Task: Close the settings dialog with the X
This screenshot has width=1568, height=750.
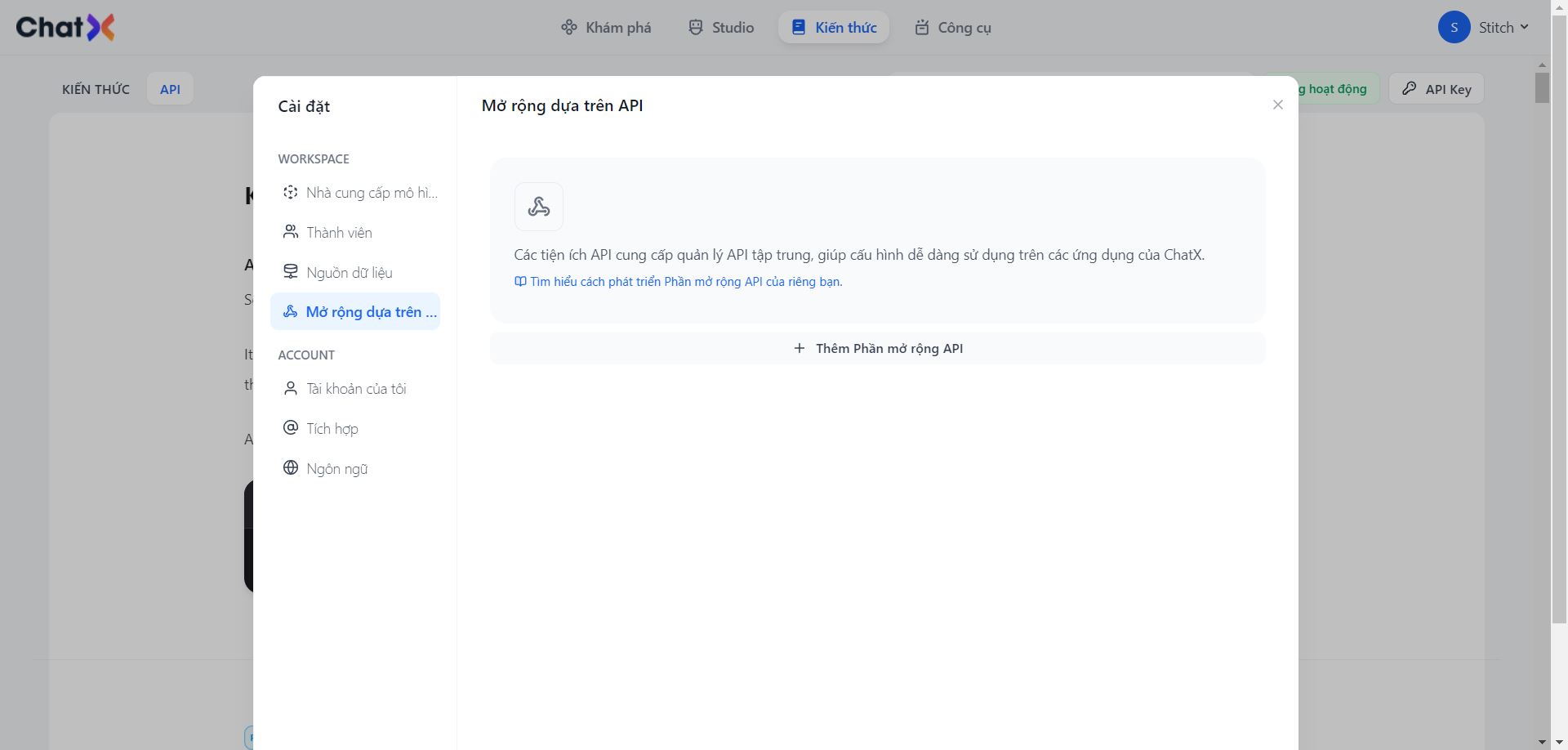Action: tap(1278, 105)
